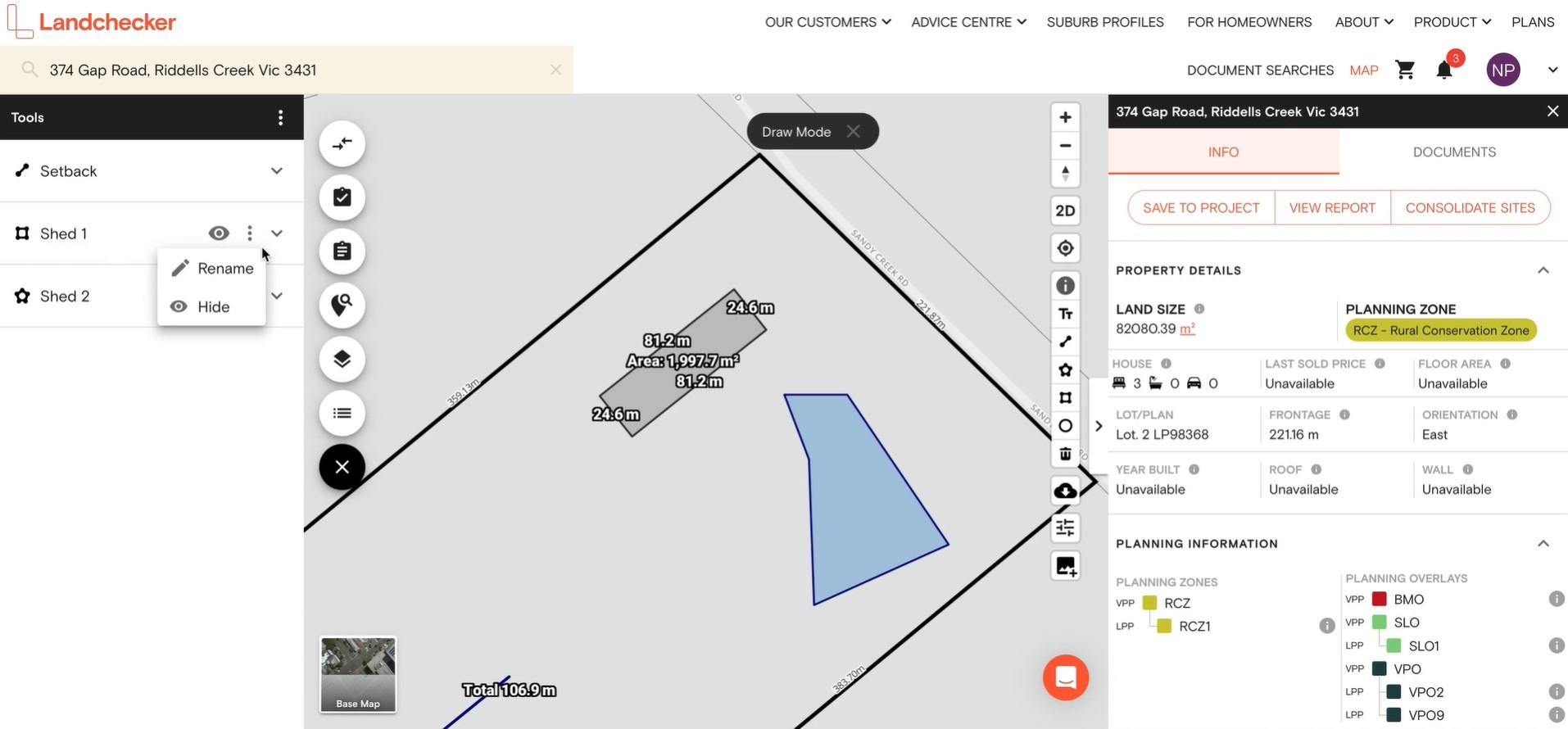Collapse the right info panel arrow
1568x729 pixels.
pyautogui.click(x=1099, y=426)
